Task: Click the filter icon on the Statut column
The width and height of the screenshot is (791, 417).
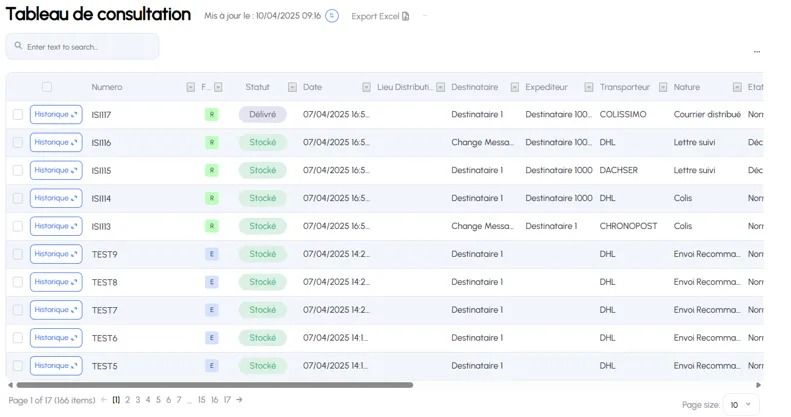Action: click(292, 87)
